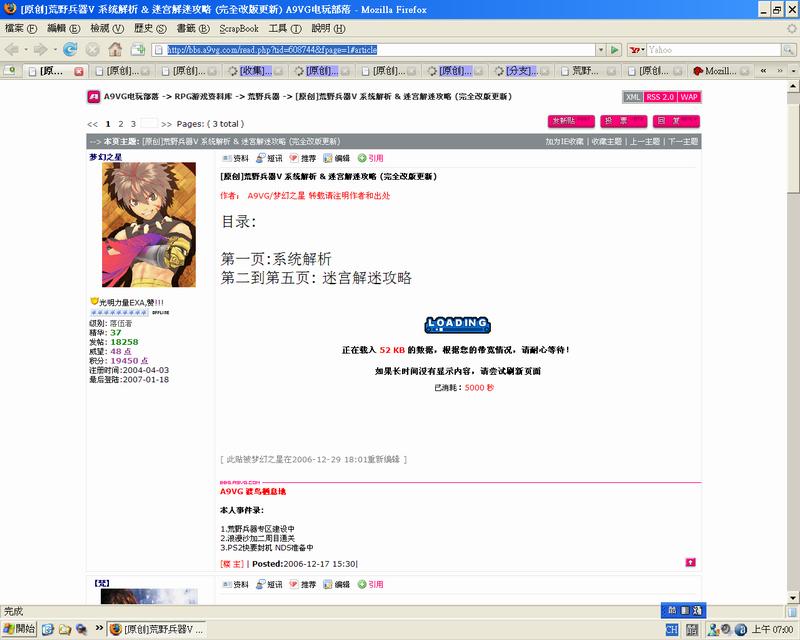Click the page number input box
Image resolution: width=800 pixels, height=640 pixels.
[149, 123]
